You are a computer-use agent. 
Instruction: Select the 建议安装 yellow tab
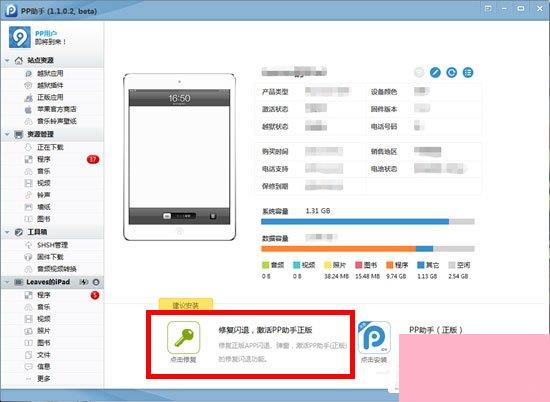pos(186,304)
